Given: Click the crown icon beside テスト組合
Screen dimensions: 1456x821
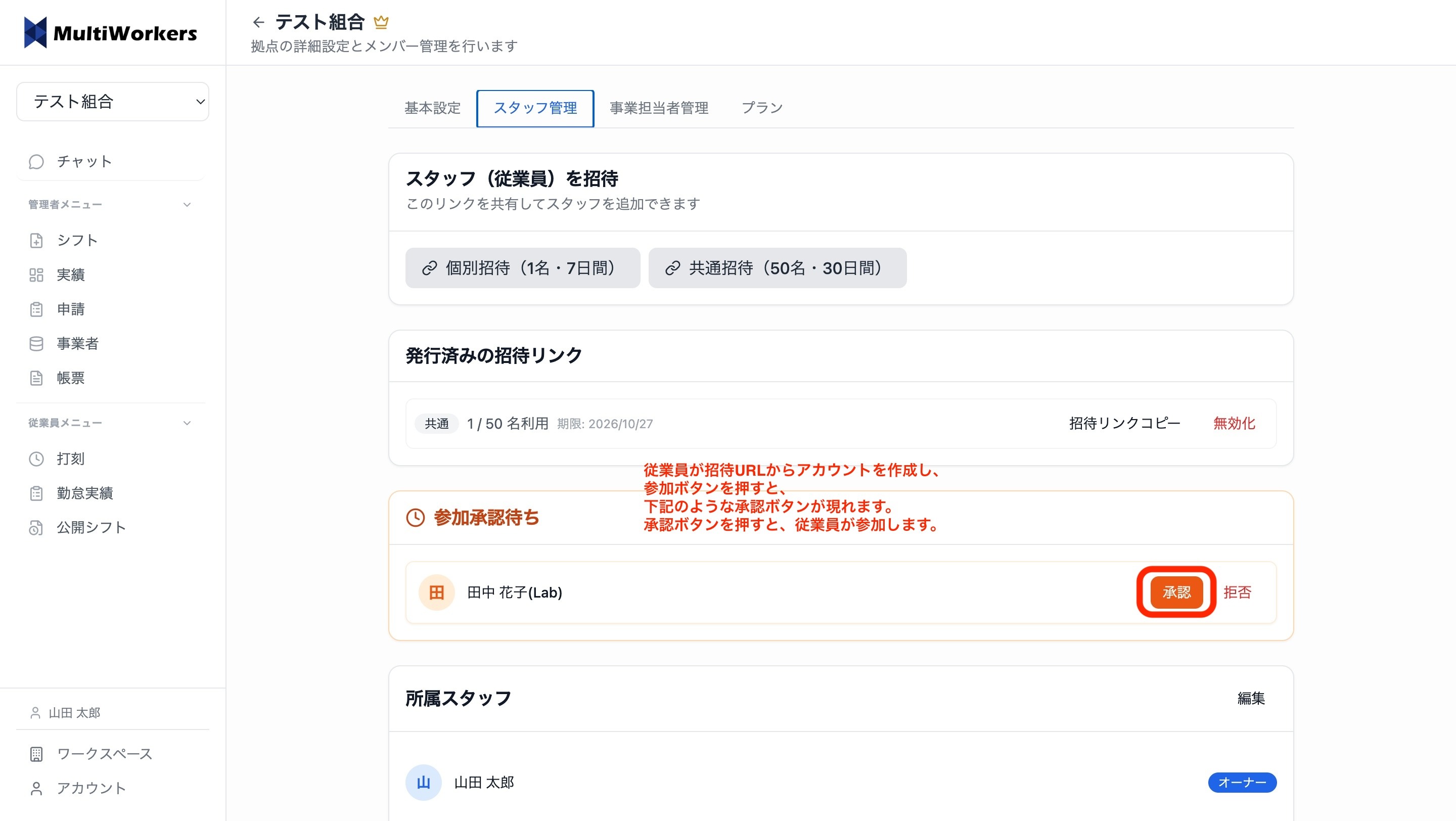Looking at the screenshot, I should click(x=382, y=22).
